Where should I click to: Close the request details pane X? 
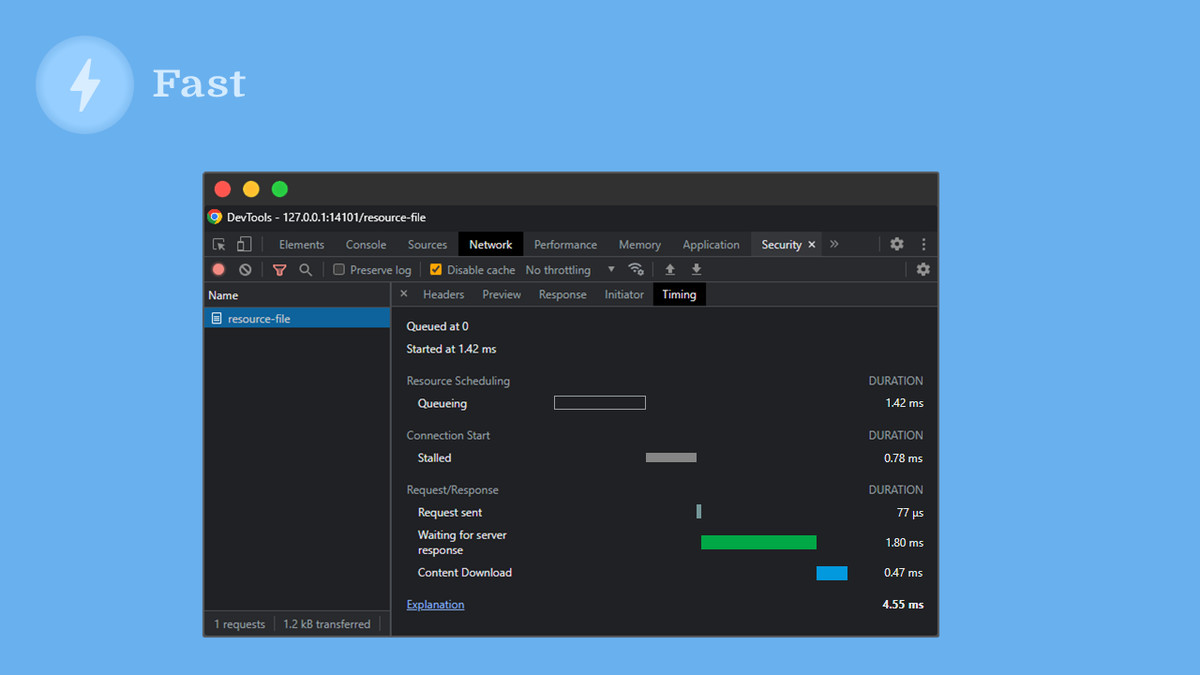(x=404, y=294)
